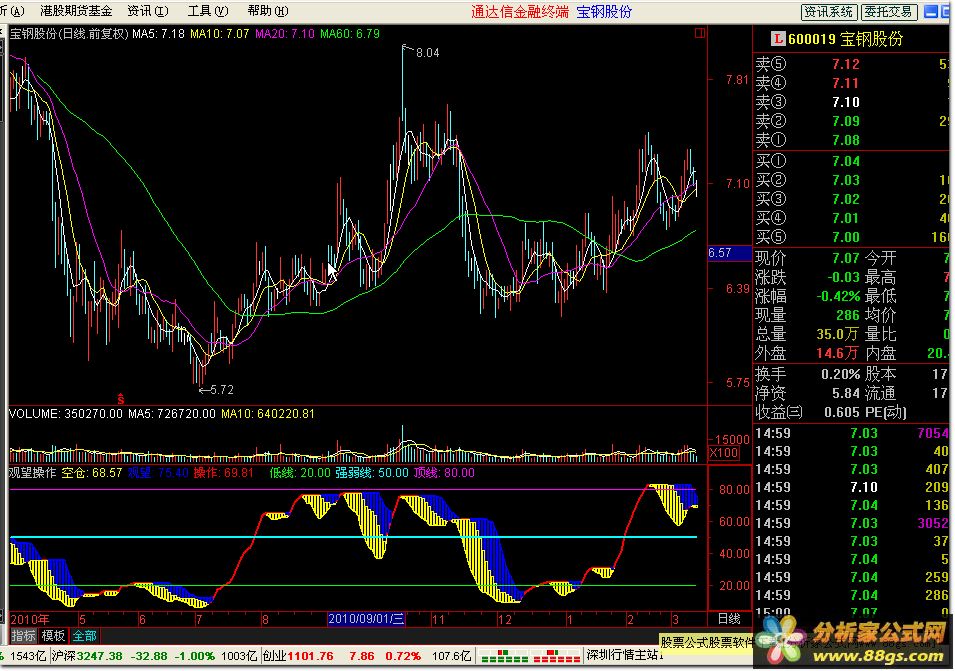
Task: Click the 卖⑤ price 7.12
Action: tap(846, 65)
